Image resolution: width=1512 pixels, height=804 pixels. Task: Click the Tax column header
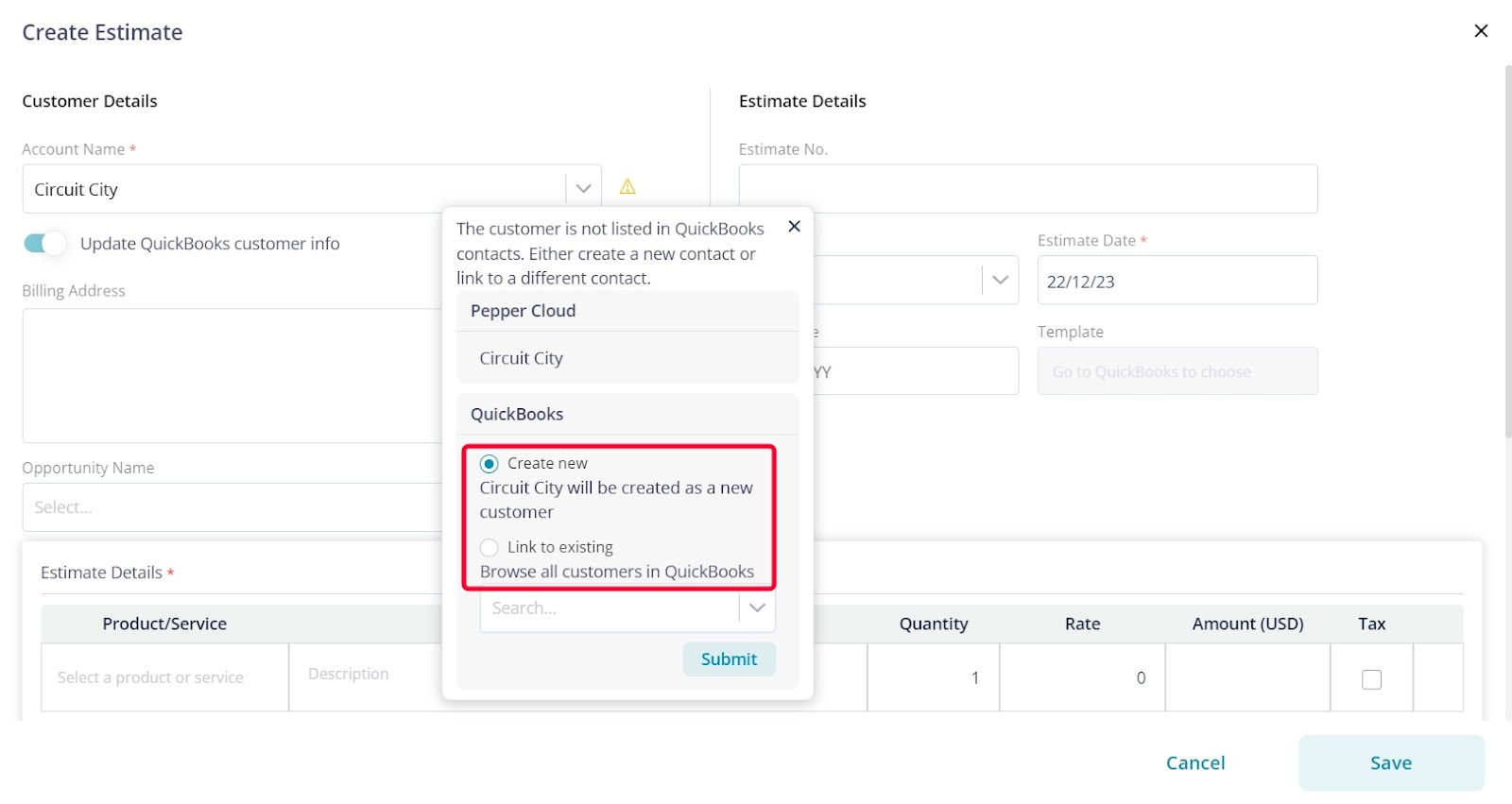[1371, 624]
